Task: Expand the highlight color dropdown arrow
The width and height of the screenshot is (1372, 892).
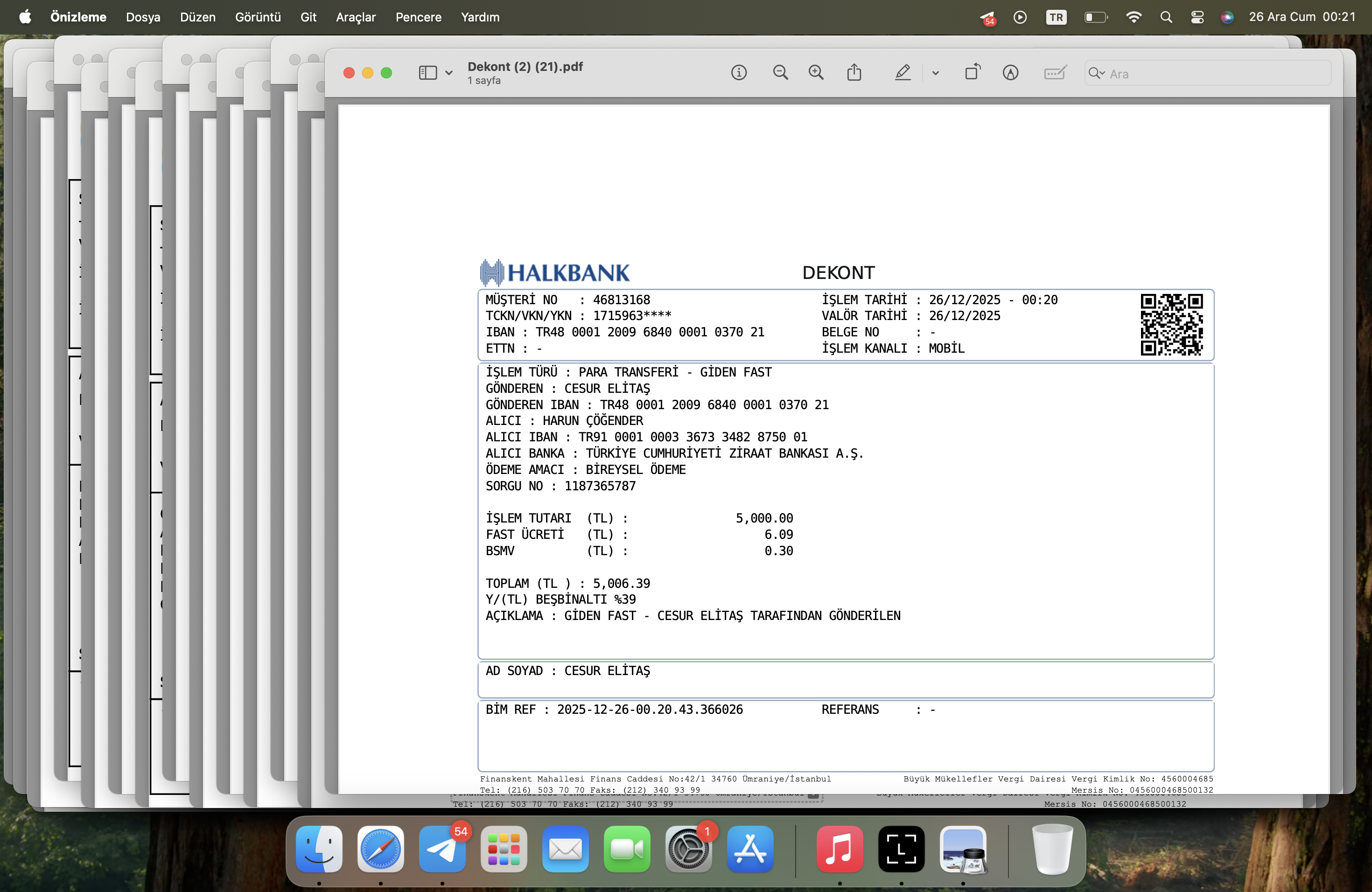Action: tap(935, 73)
